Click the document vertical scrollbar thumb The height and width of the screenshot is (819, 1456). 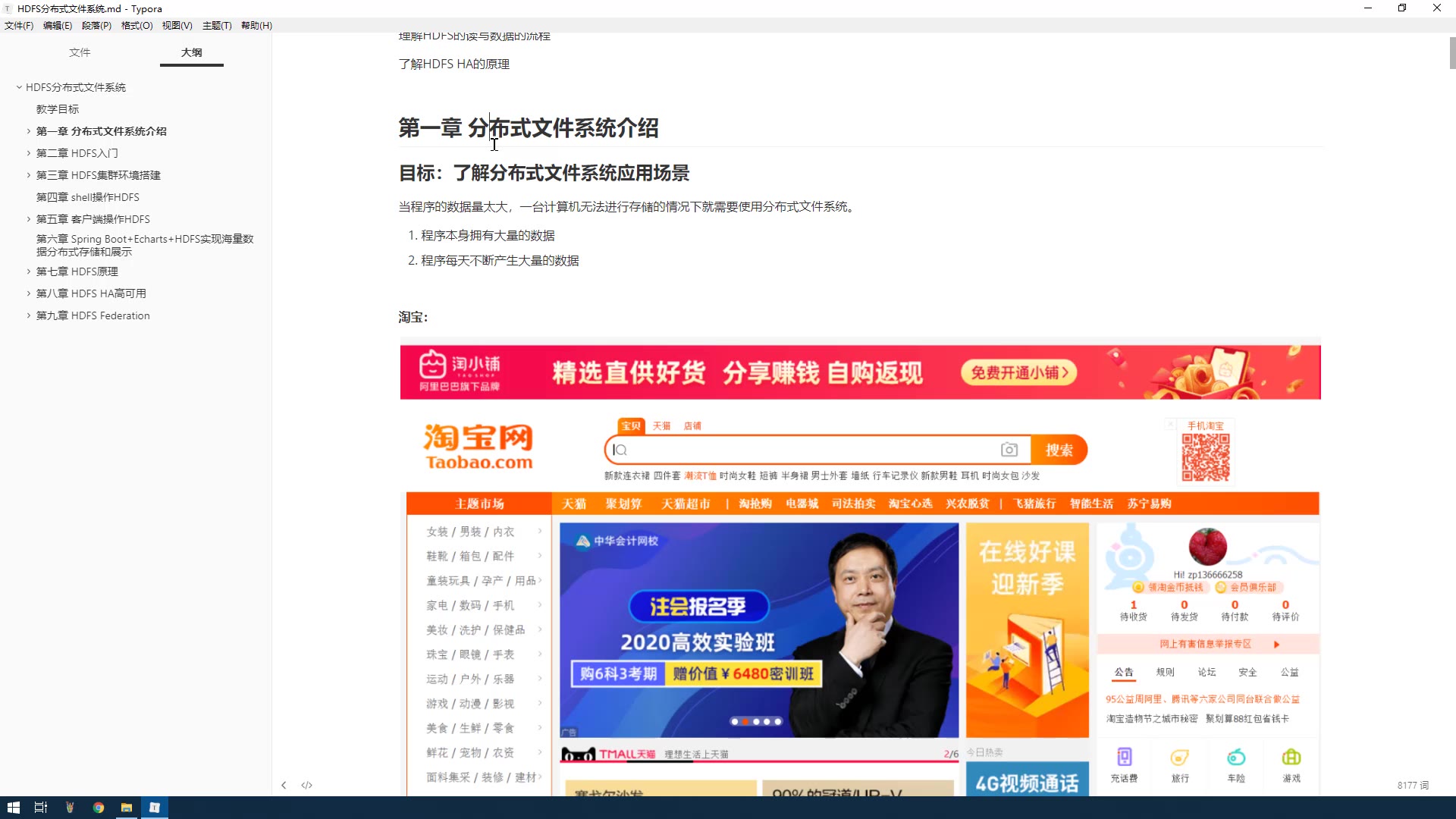[1452, 53]
